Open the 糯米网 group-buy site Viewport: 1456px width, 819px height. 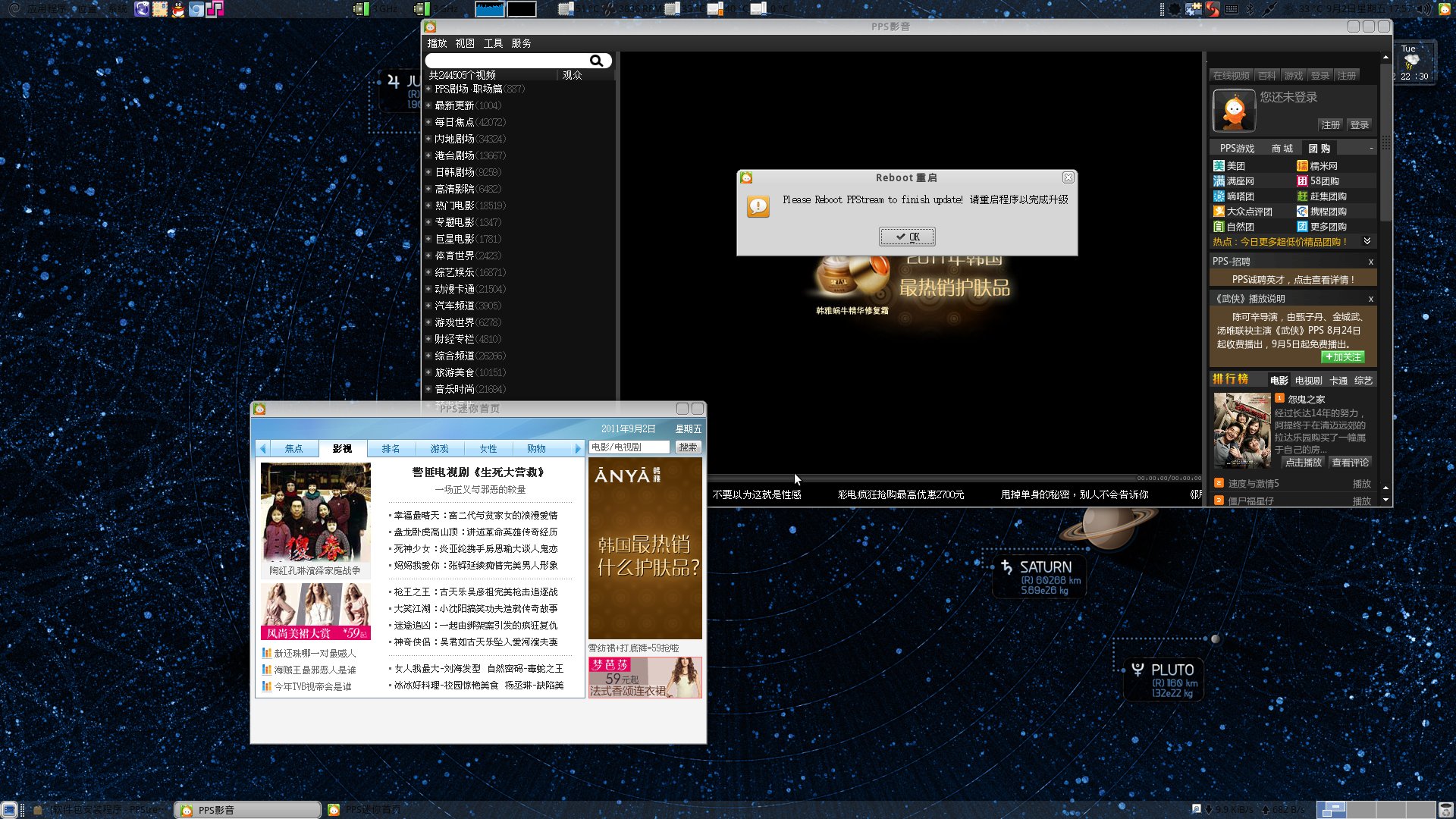coord(1317,166)
